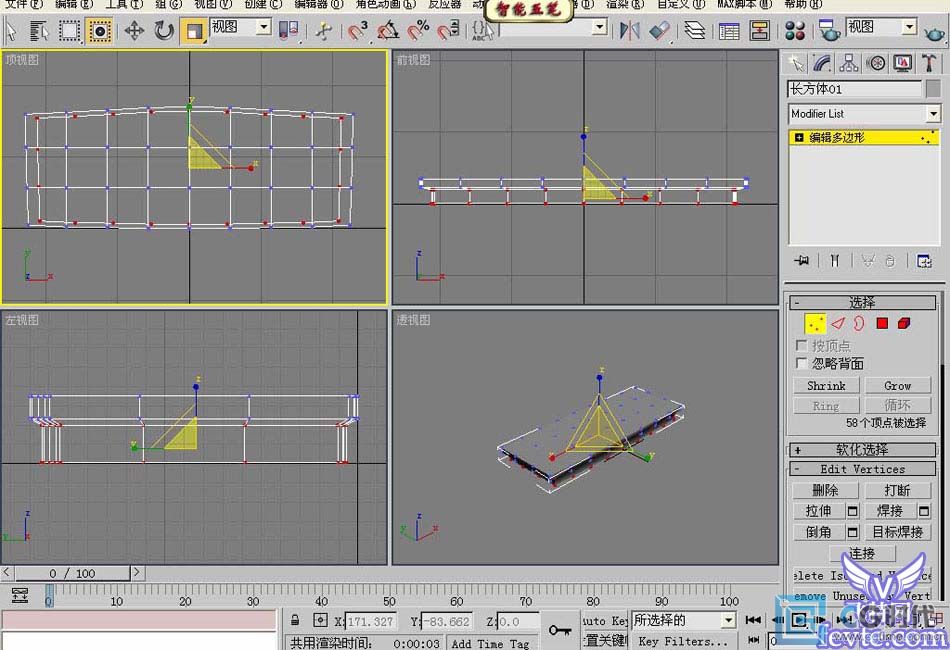This screenshot has width=950, height=650.
Task: Open Material Editor spheres icon
Action: tap(794, 30)
